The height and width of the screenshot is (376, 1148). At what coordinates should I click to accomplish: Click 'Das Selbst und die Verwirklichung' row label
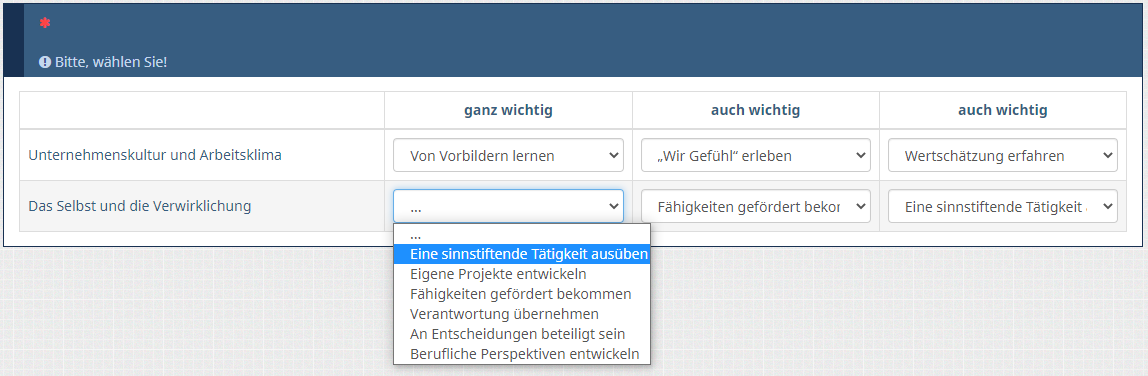[x=139, y=206]
